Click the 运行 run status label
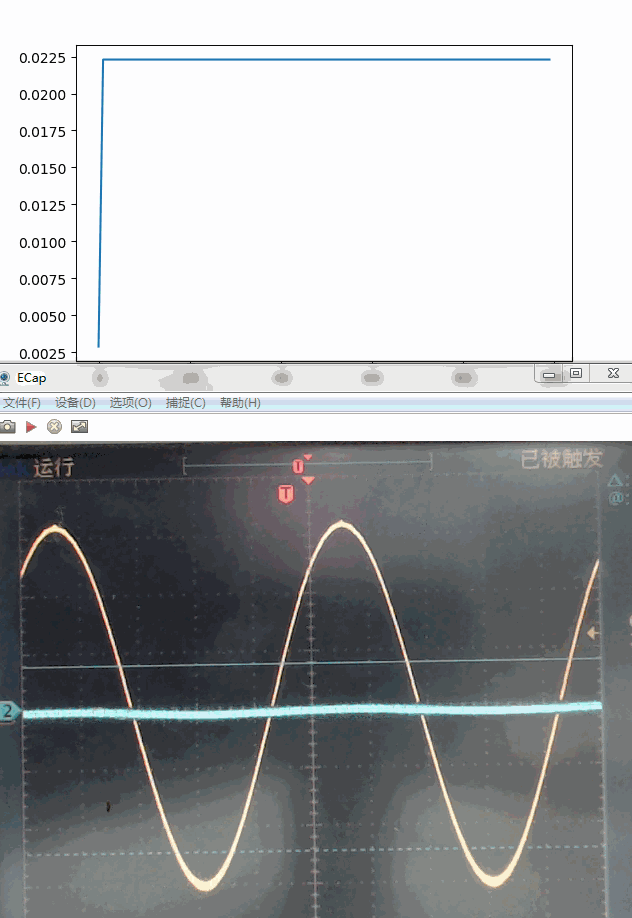 (54, 467)
